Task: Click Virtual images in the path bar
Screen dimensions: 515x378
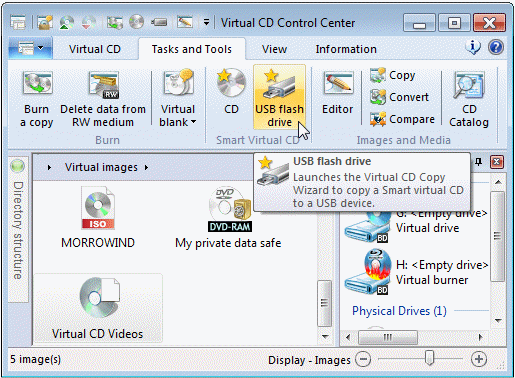Action: (x=101, y=167)
